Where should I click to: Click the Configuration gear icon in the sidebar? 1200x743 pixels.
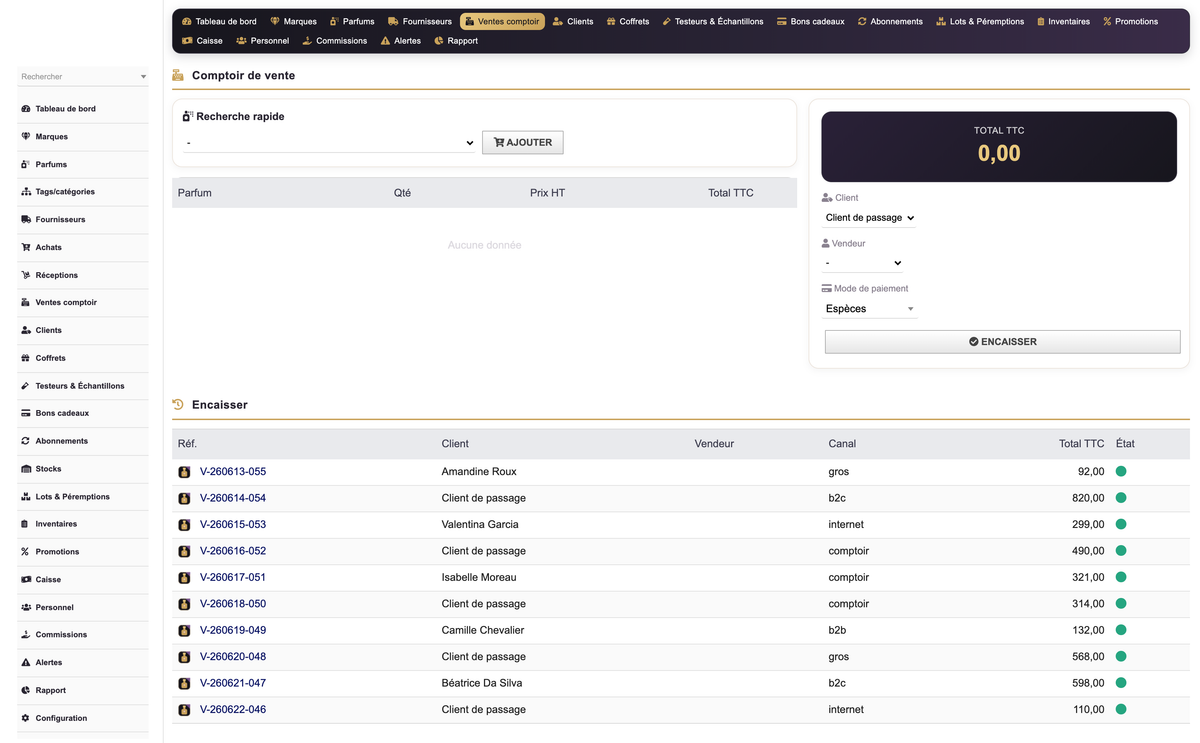point(25,718)
